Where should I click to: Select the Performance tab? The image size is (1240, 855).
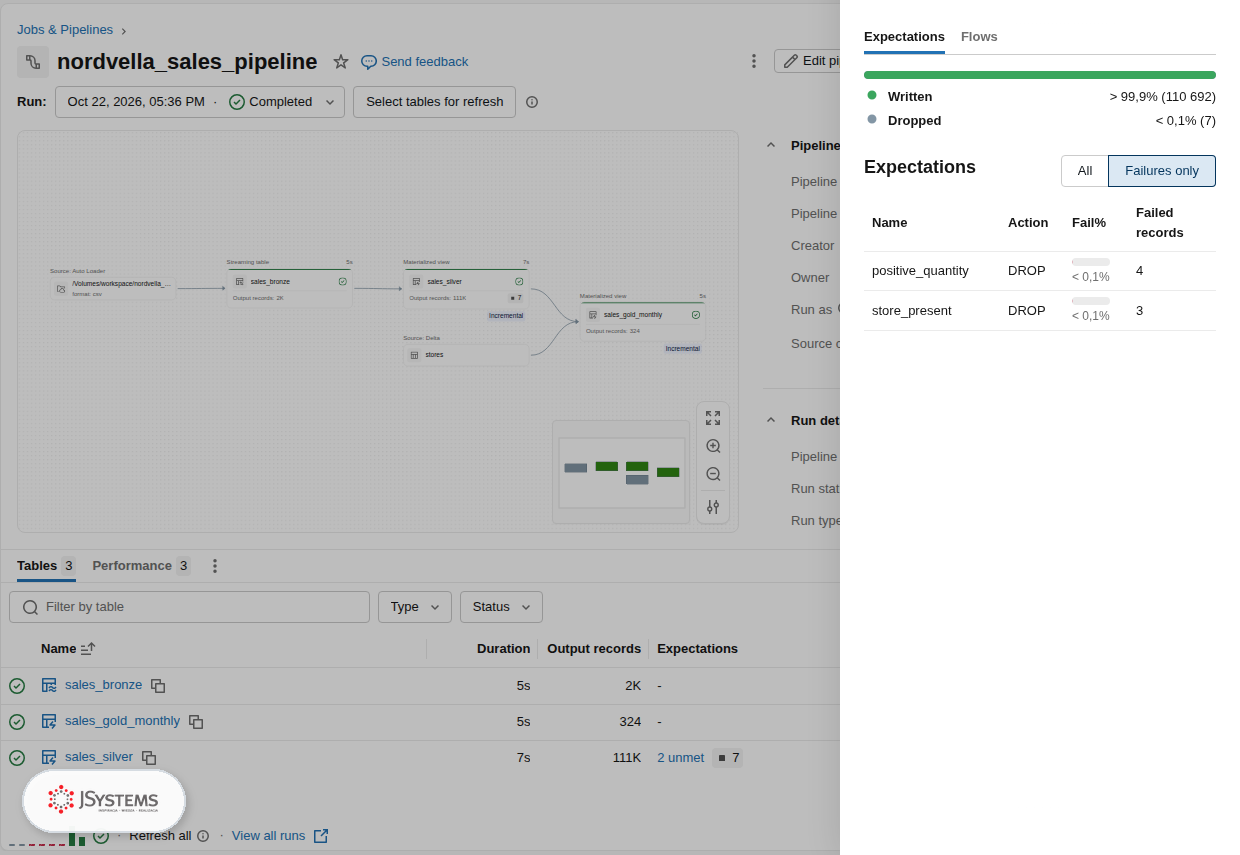coord(141,566)
